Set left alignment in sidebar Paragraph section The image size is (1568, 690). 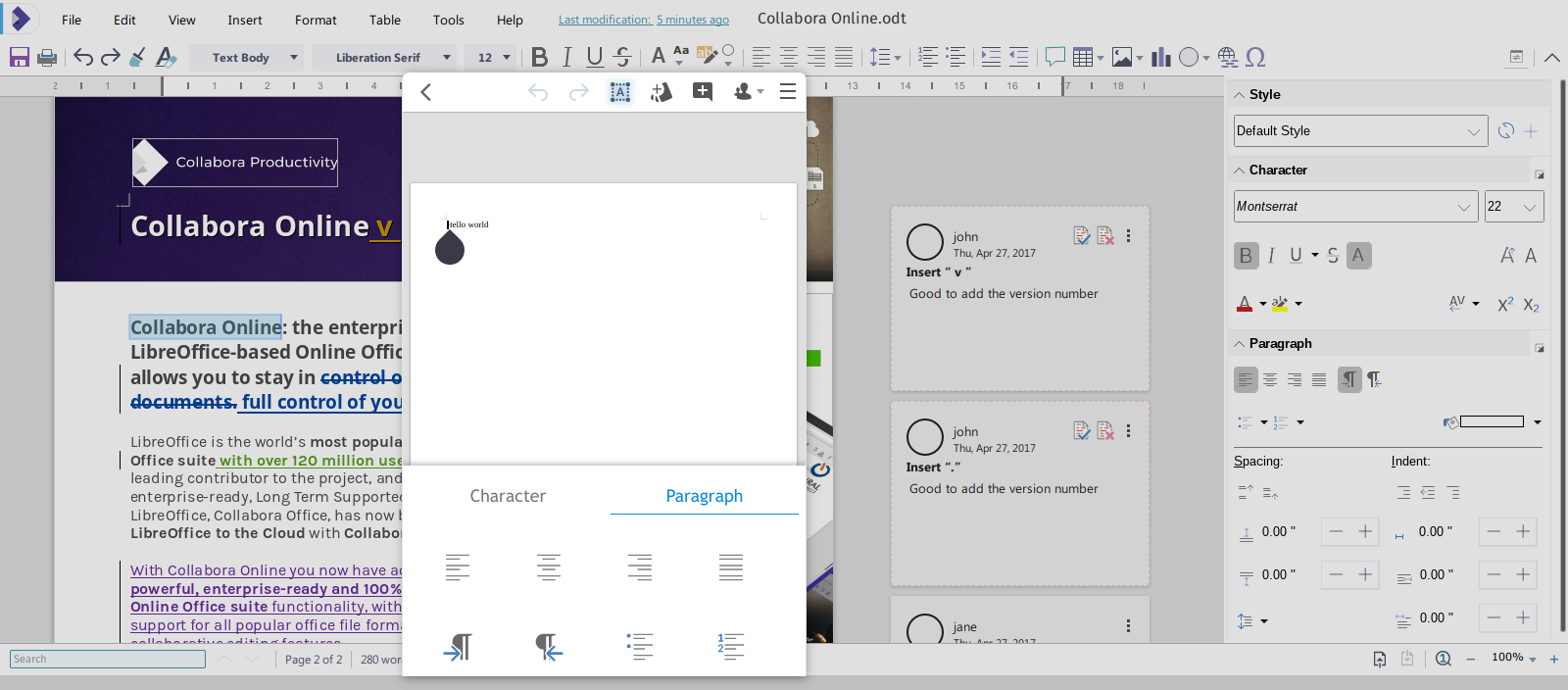click(x=1246, y=379)
